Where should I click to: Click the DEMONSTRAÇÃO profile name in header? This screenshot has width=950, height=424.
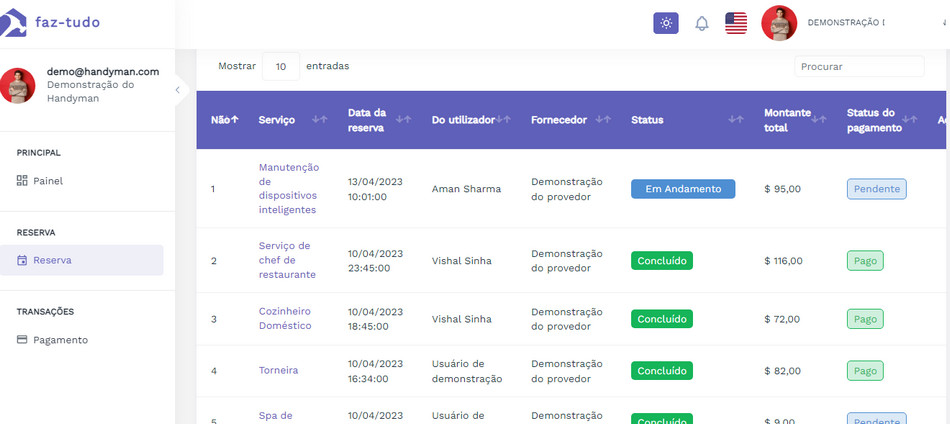click(x=846, y=22)
